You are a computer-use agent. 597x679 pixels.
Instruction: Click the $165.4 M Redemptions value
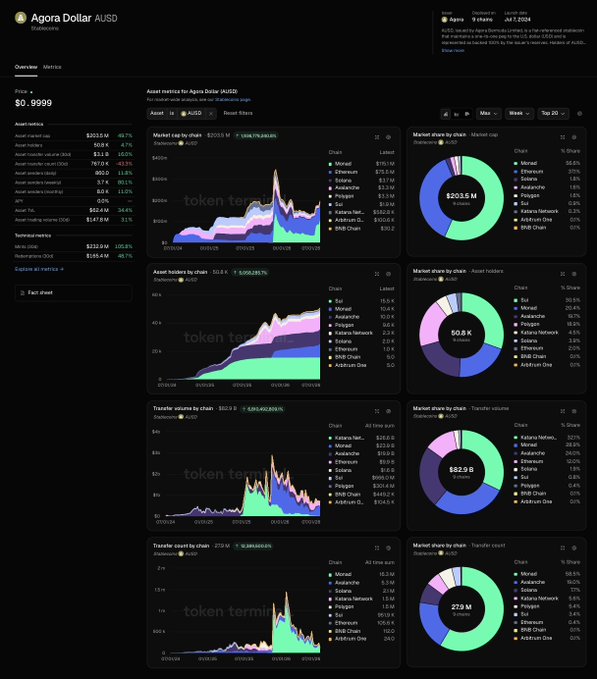tap(97, 256)
